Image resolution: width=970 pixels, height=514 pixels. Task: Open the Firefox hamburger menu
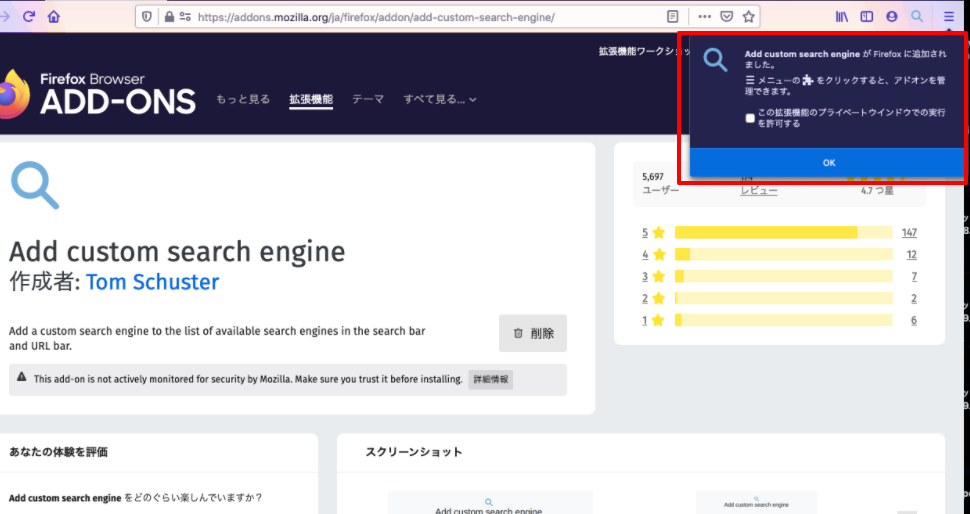[948, 17]
